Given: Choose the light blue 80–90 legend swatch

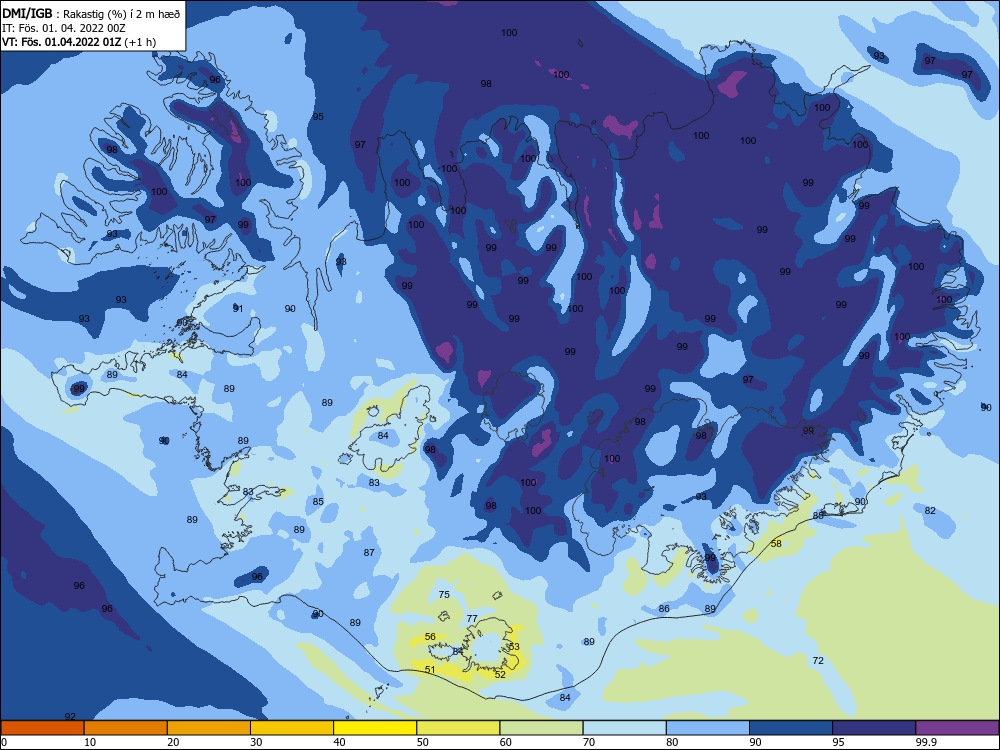Looking at the screenshot, I should click(x=708, y=728).
